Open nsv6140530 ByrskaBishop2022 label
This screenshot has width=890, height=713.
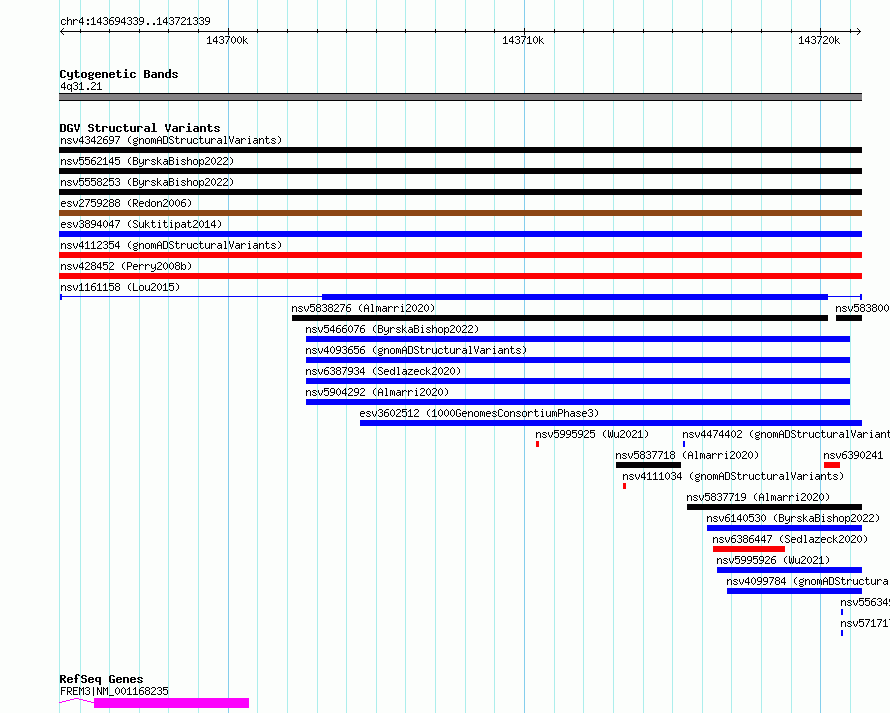click(x=794, y=518)
